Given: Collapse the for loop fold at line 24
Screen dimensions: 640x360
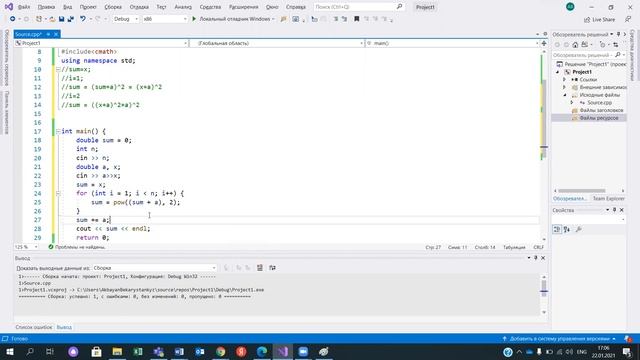Looking at the screenshot, I should (58, 193).
